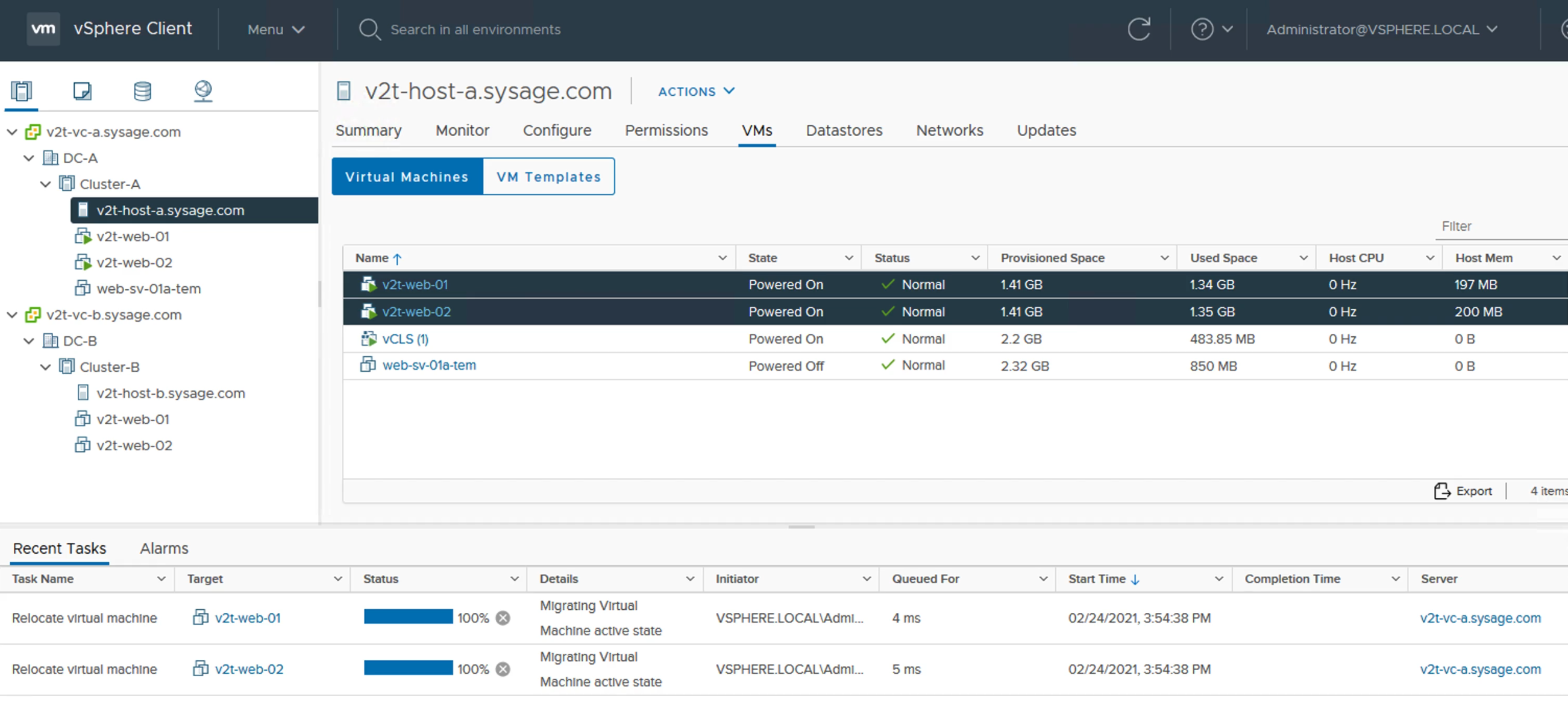
Task: Click the Export button
Action: click(1463, 490)
